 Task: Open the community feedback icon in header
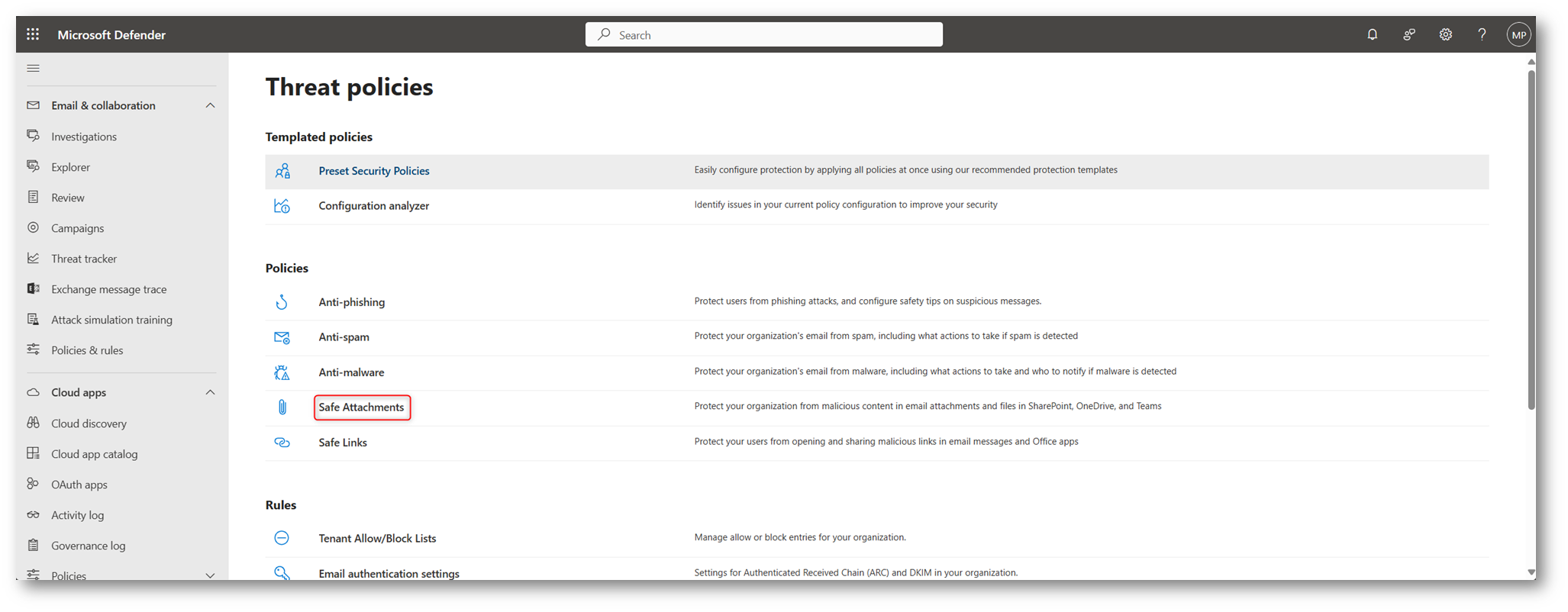tap(1408, 34)
